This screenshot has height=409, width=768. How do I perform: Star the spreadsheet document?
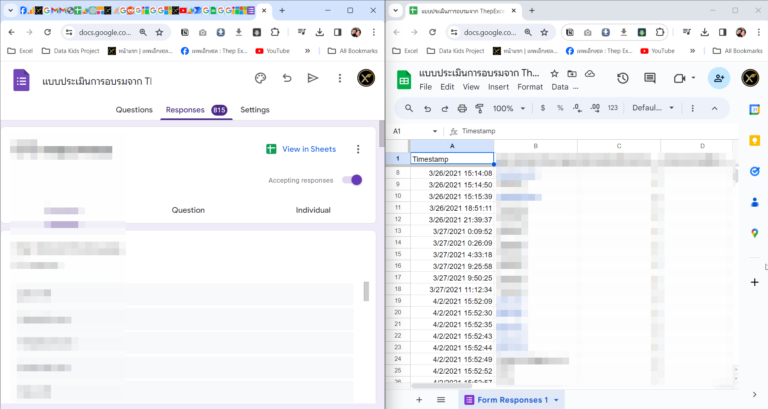[554, 73]
